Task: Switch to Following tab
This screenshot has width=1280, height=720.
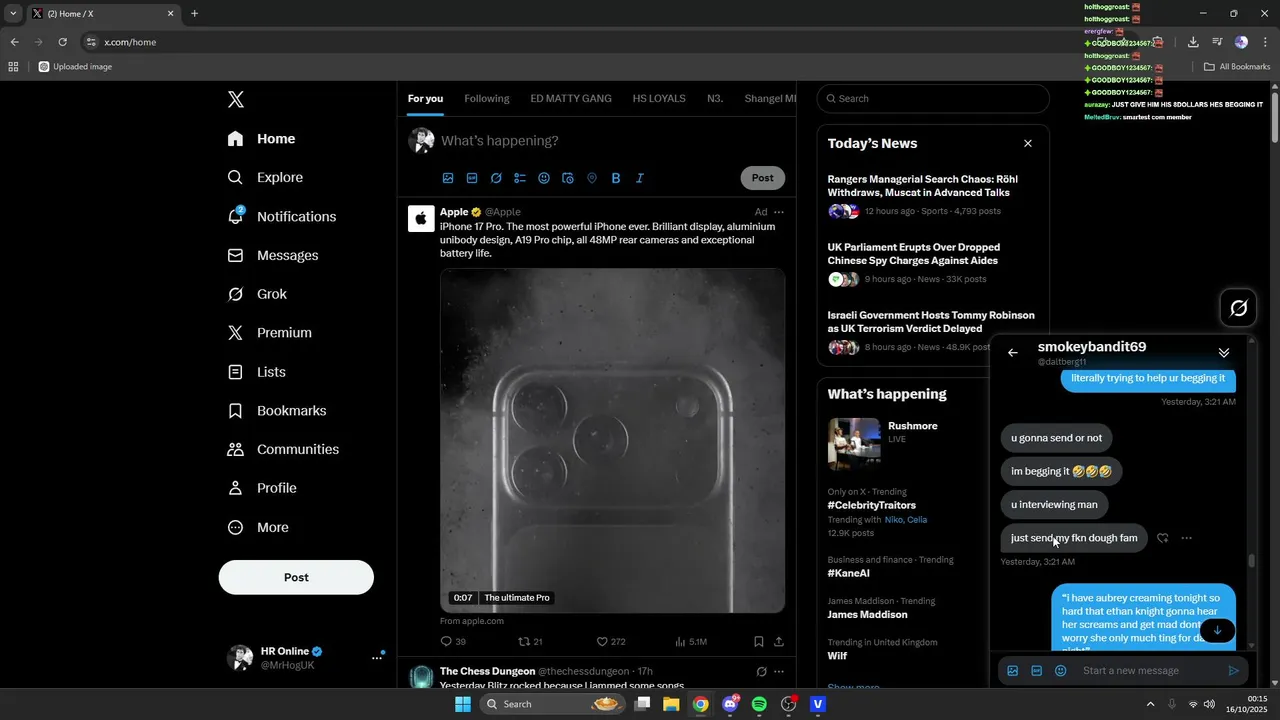Action: tap(487, 99)
